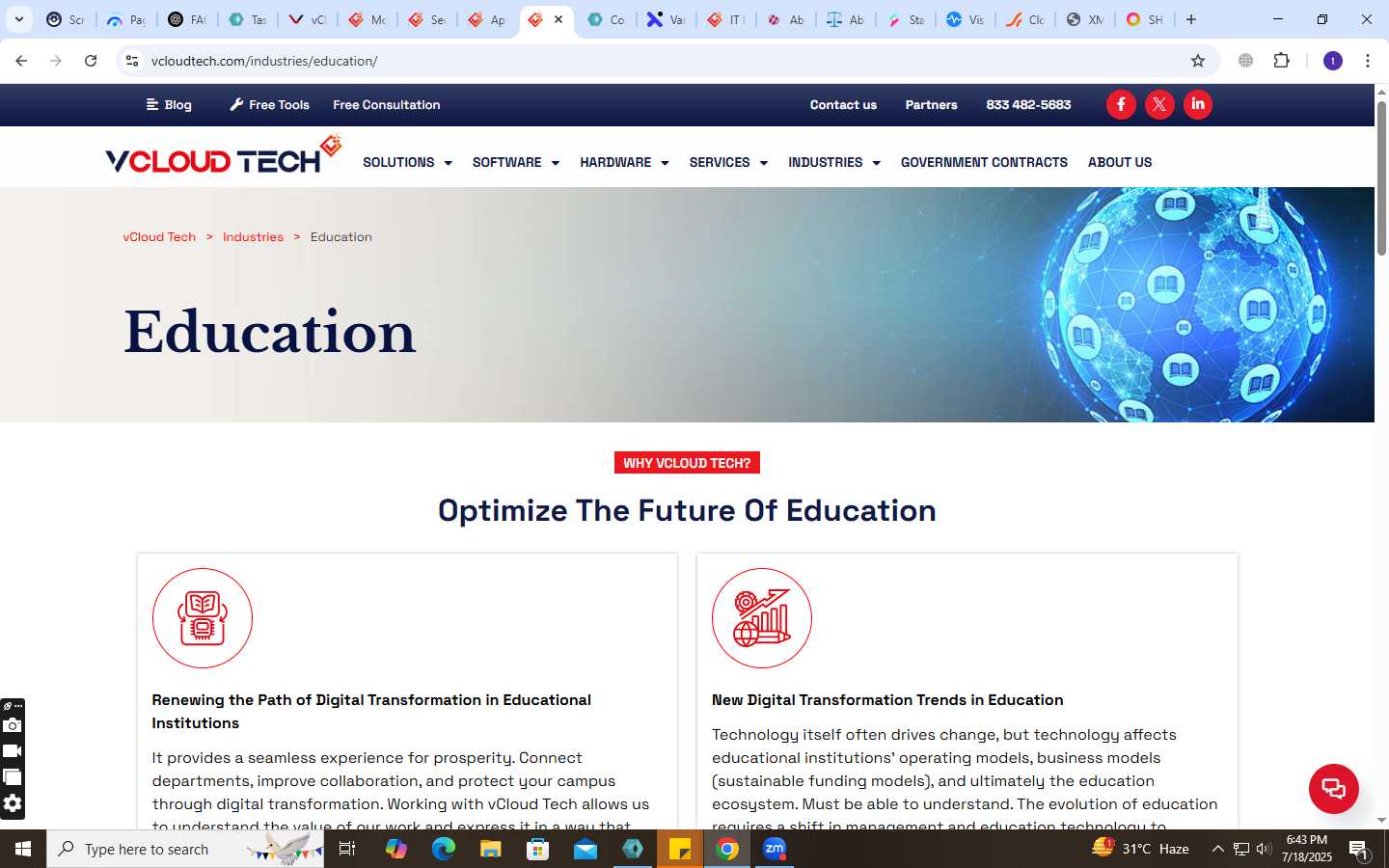Click Industries breadcrumb link

pyautogui.click(x=253, y=236)
